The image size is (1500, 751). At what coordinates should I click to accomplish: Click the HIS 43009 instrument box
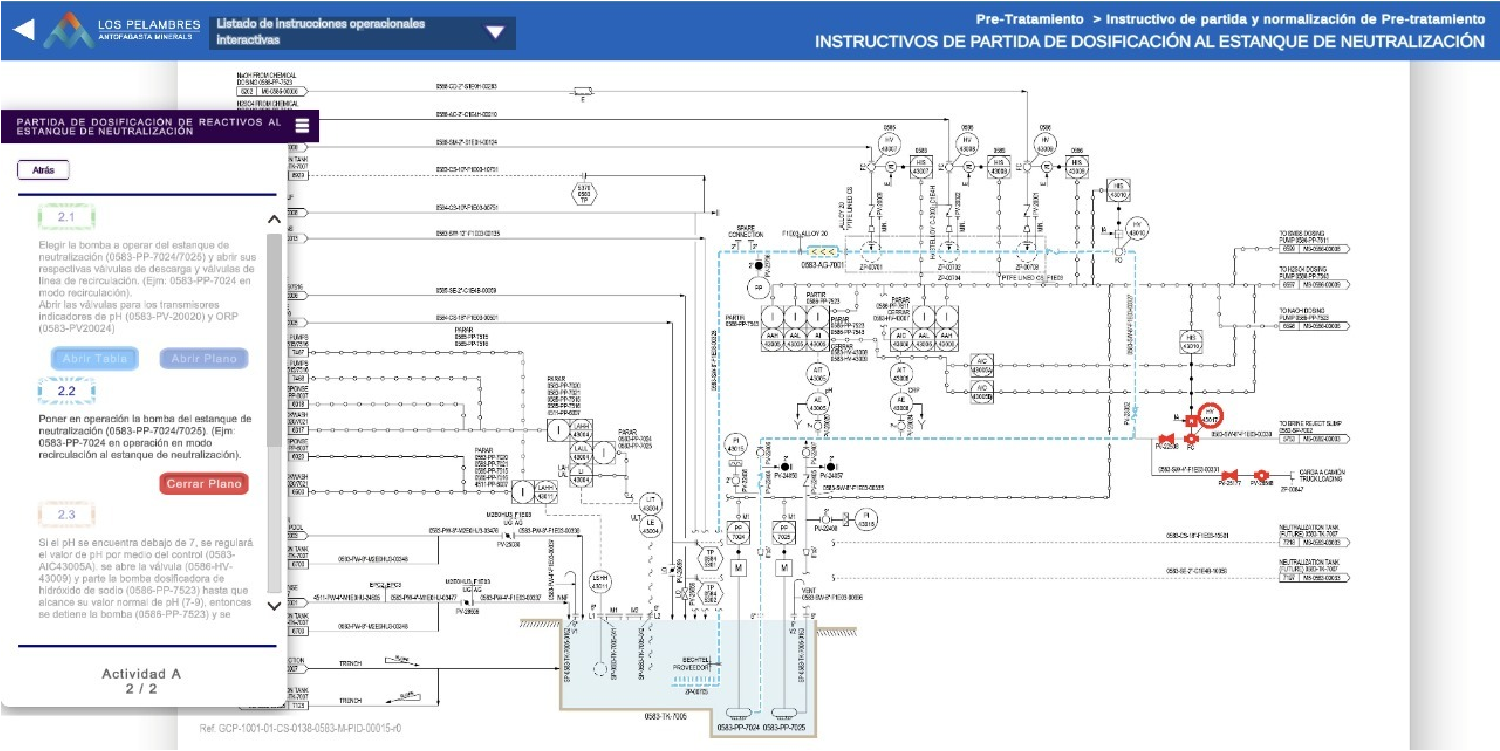1077,166
